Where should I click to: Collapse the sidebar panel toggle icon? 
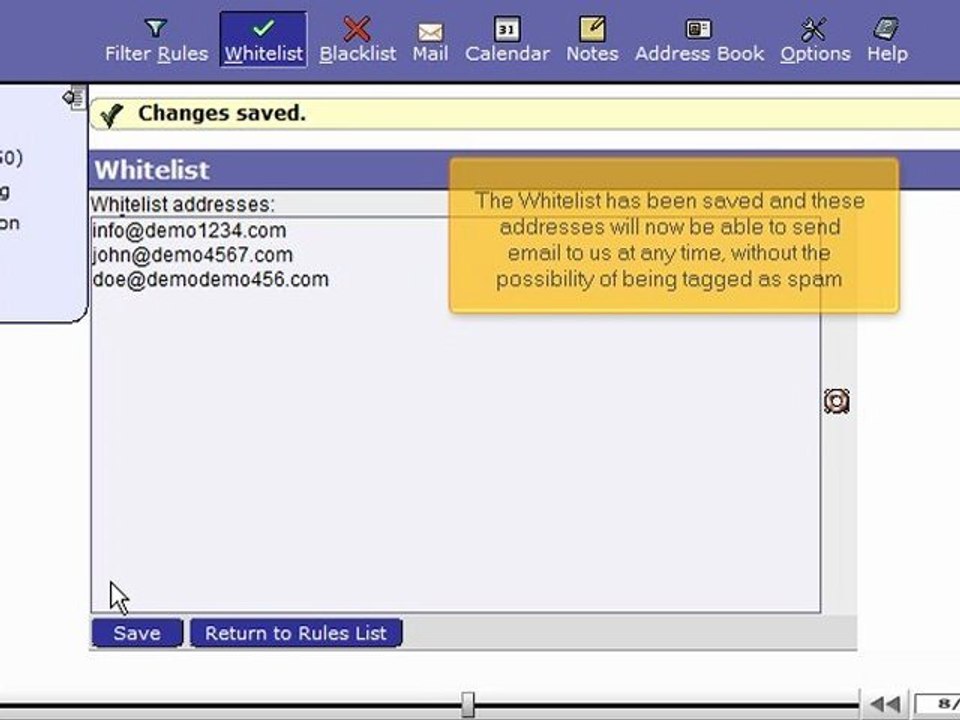pos(75,97)
